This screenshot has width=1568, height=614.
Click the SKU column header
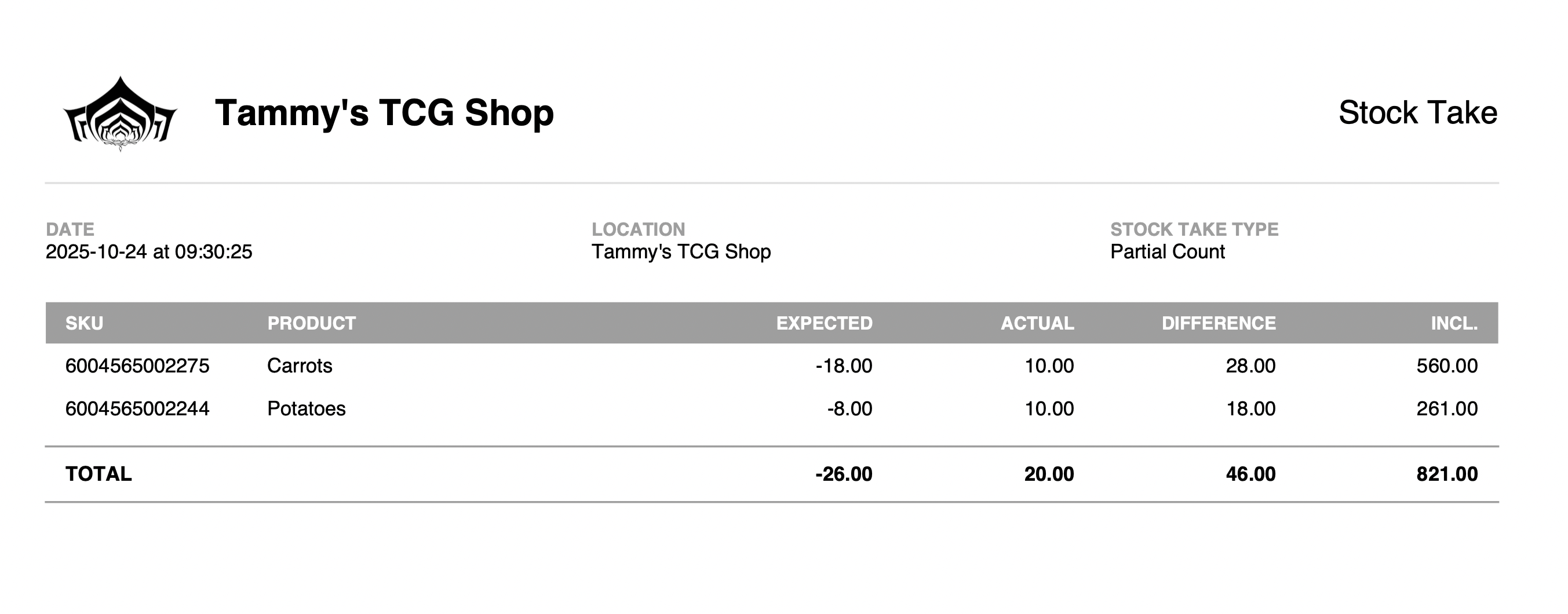tap(84, 323)
